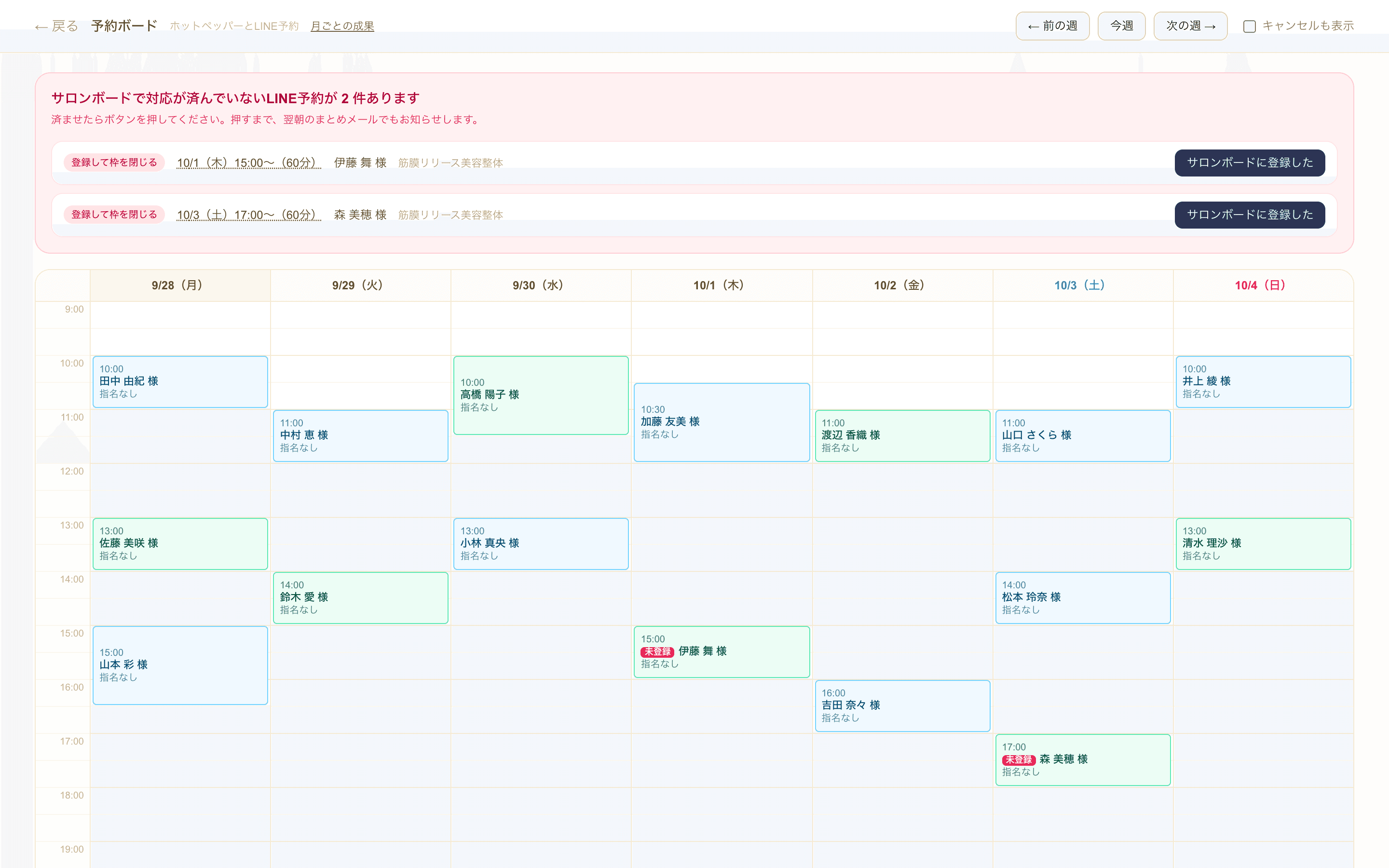
Task: Advance to next week with 次の週
Action: tap(1190, 26)
